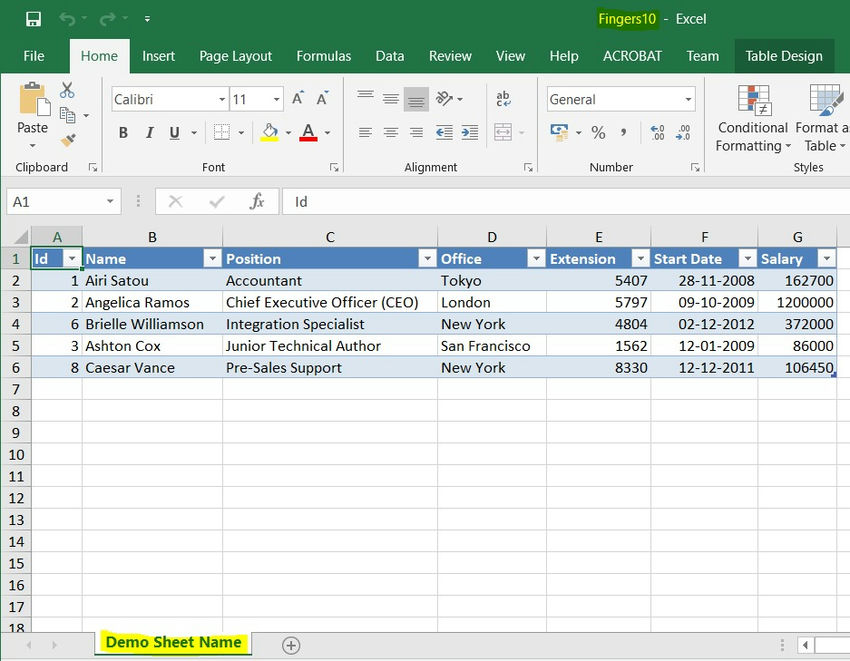Open the Formulas ribbon tab
This screenshot has height=661, width=850.
323,56
